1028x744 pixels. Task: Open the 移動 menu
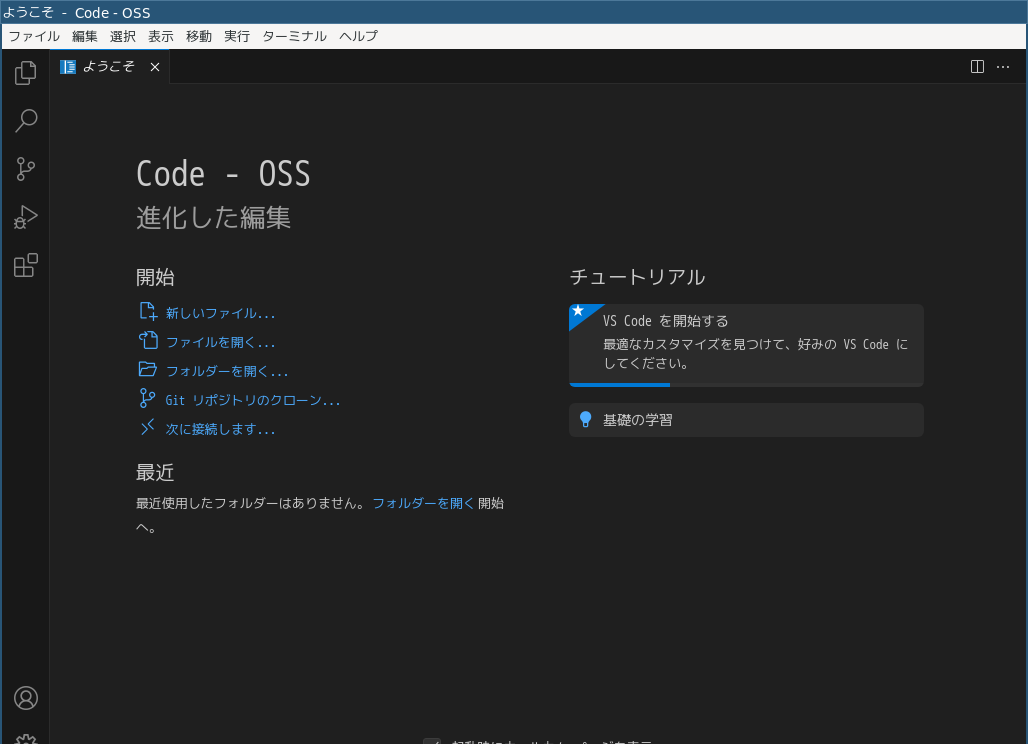pos(199,36)
